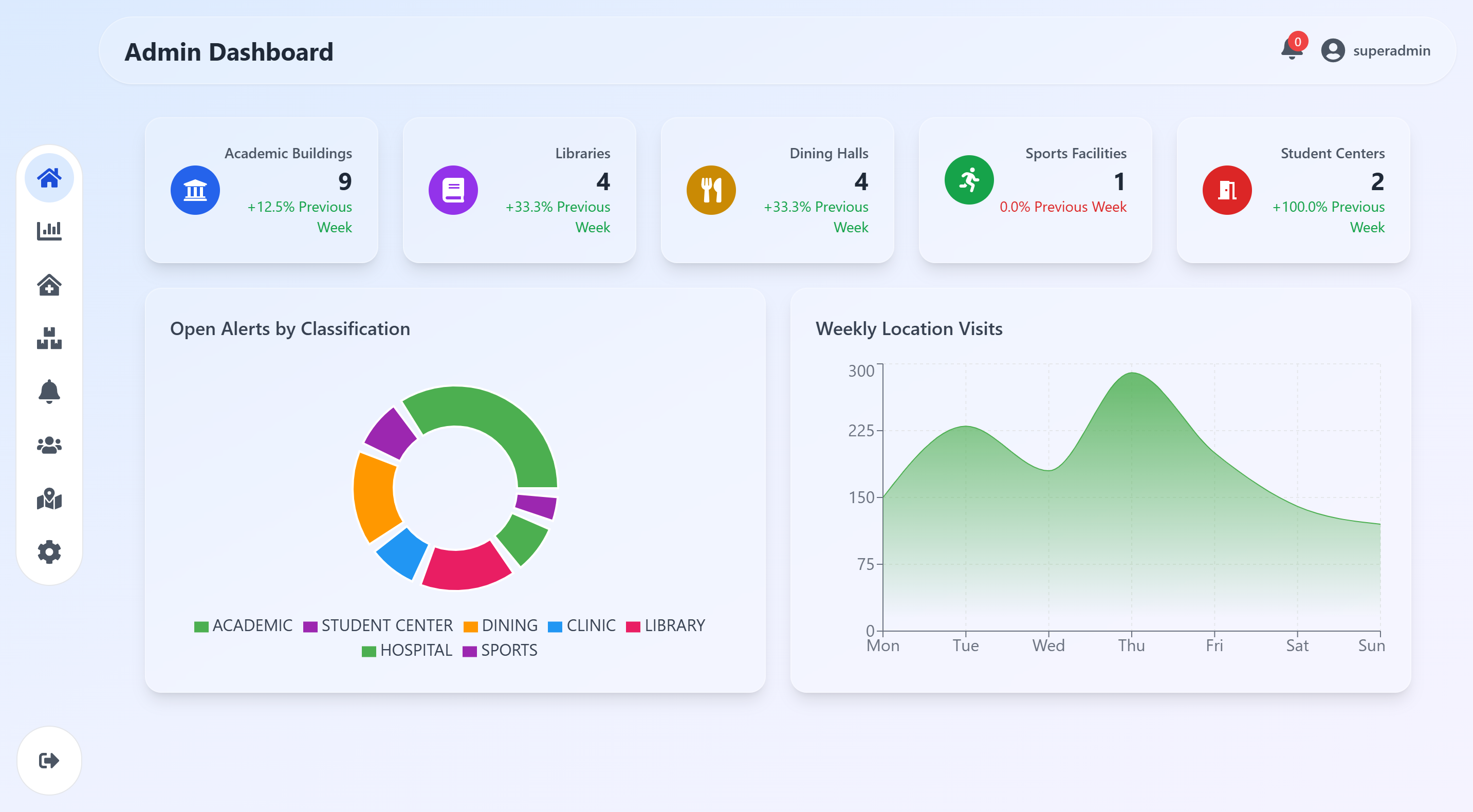This screenshot has width=1473, height=812.
Task: Click the Libraries purple book icon
Action: pos(453,191)
